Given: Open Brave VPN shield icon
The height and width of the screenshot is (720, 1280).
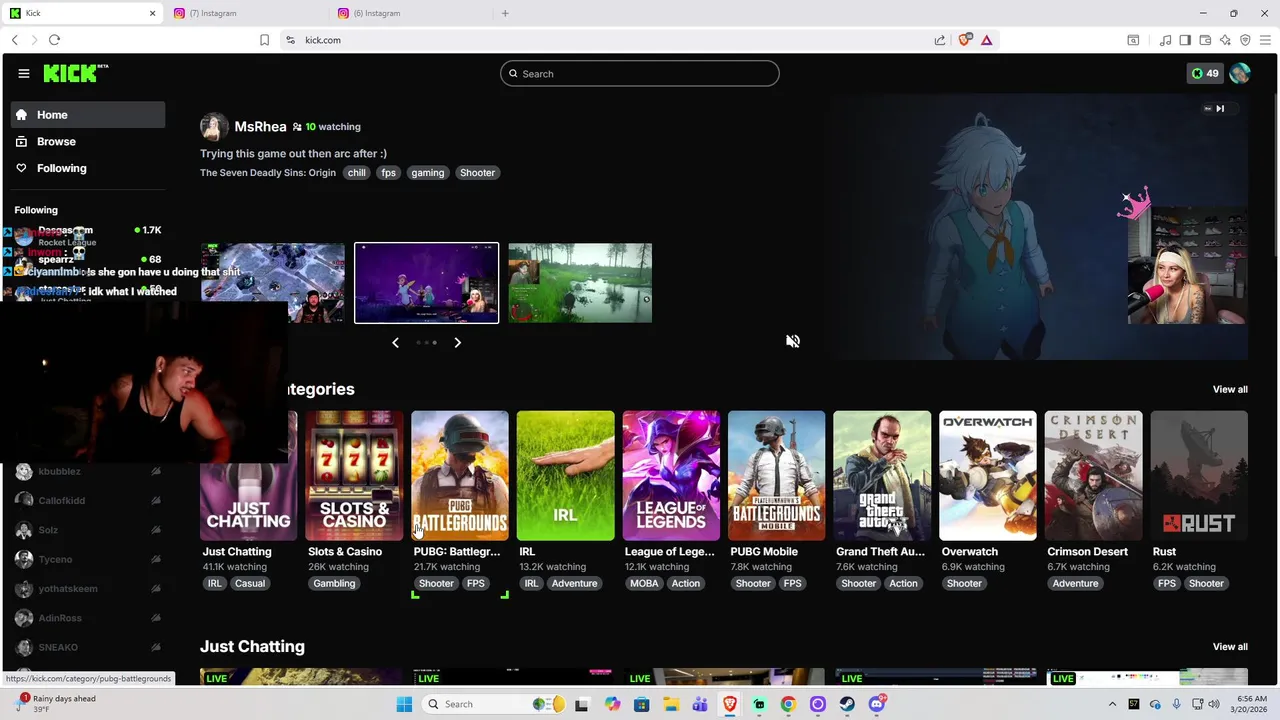Looking at the screenshot, I should [1245, 40].
